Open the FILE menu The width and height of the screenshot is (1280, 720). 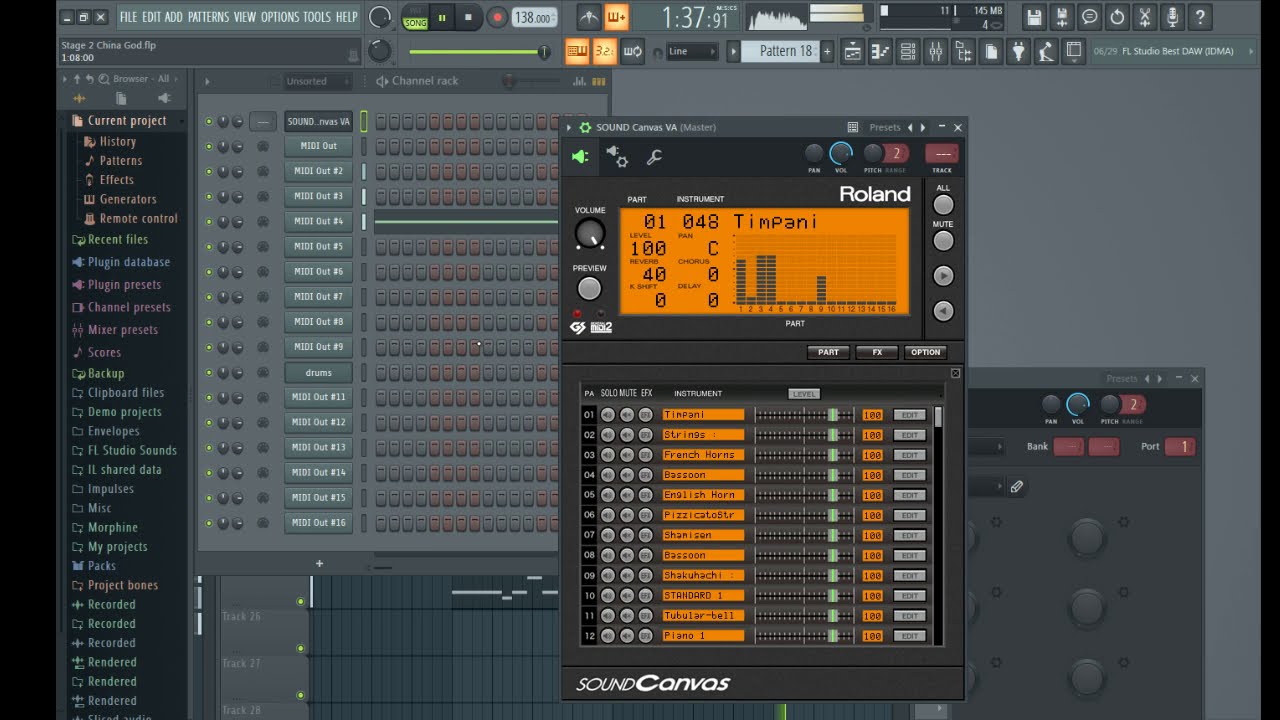tap(128, 17)
